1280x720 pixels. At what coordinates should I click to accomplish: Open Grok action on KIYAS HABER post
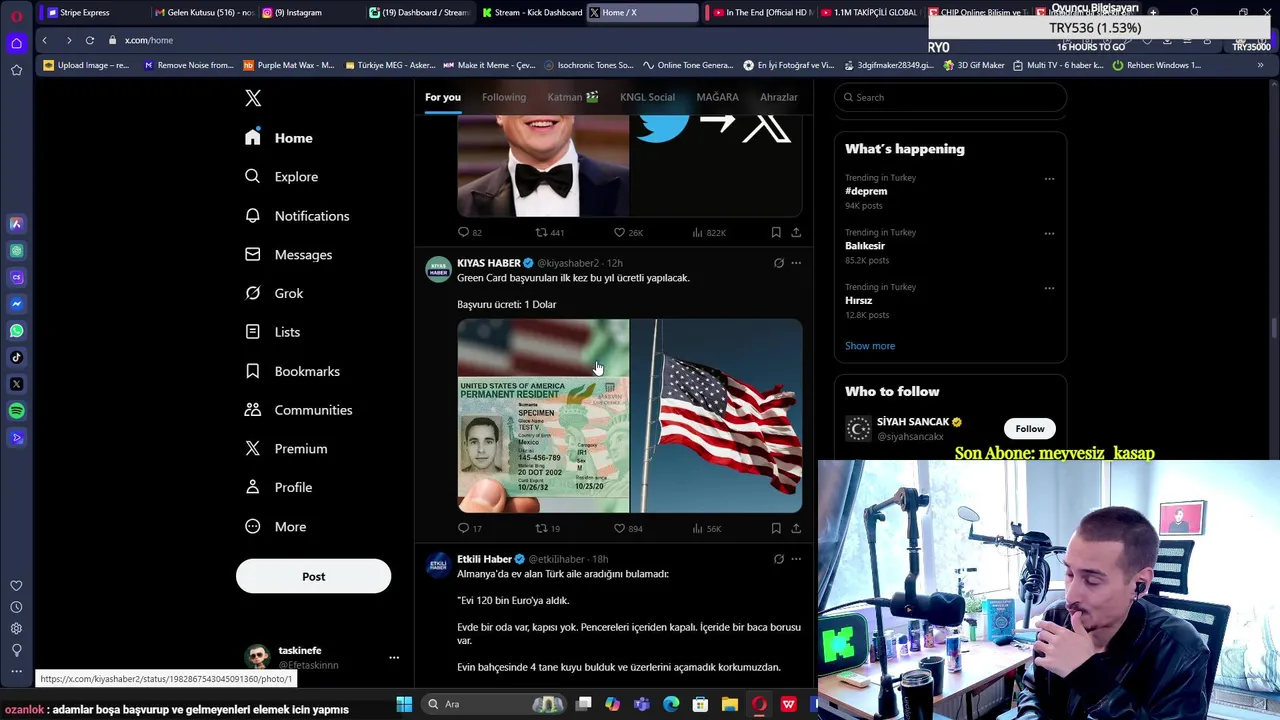tap(779, 263)
